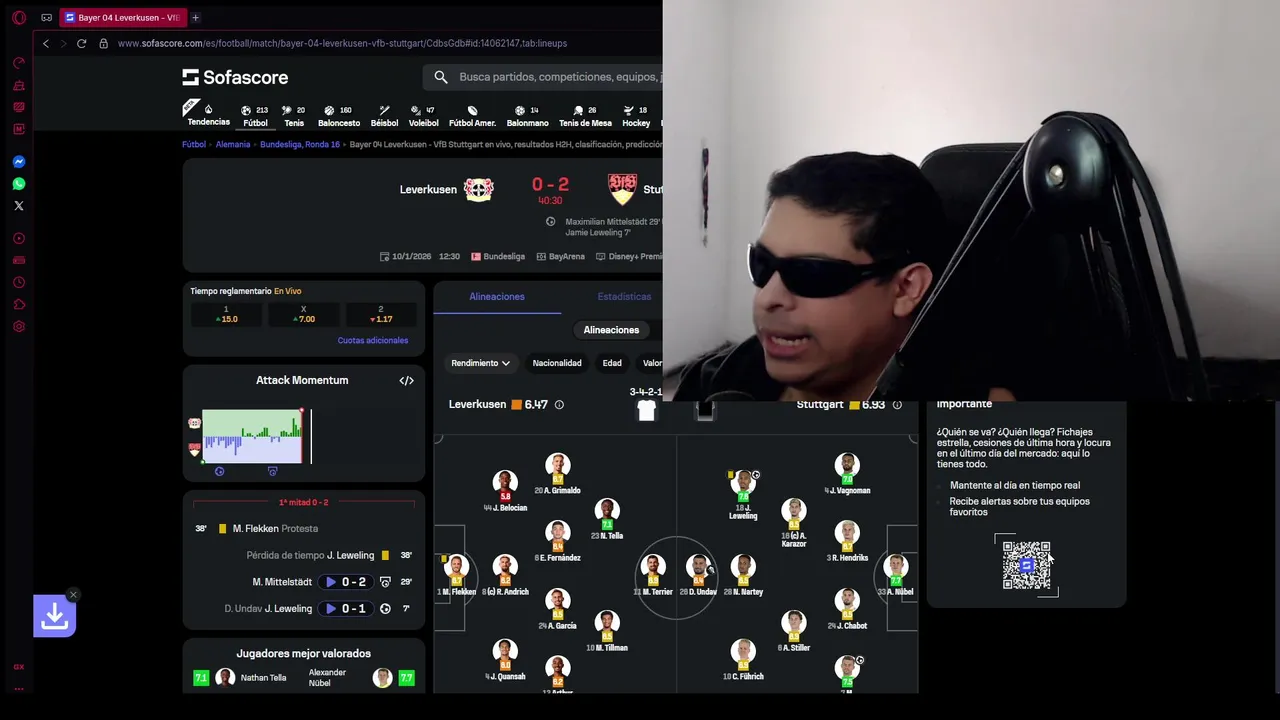Click the floating download button
The width and height of the screenshot is (1280, 720).
tap(54, 617)
